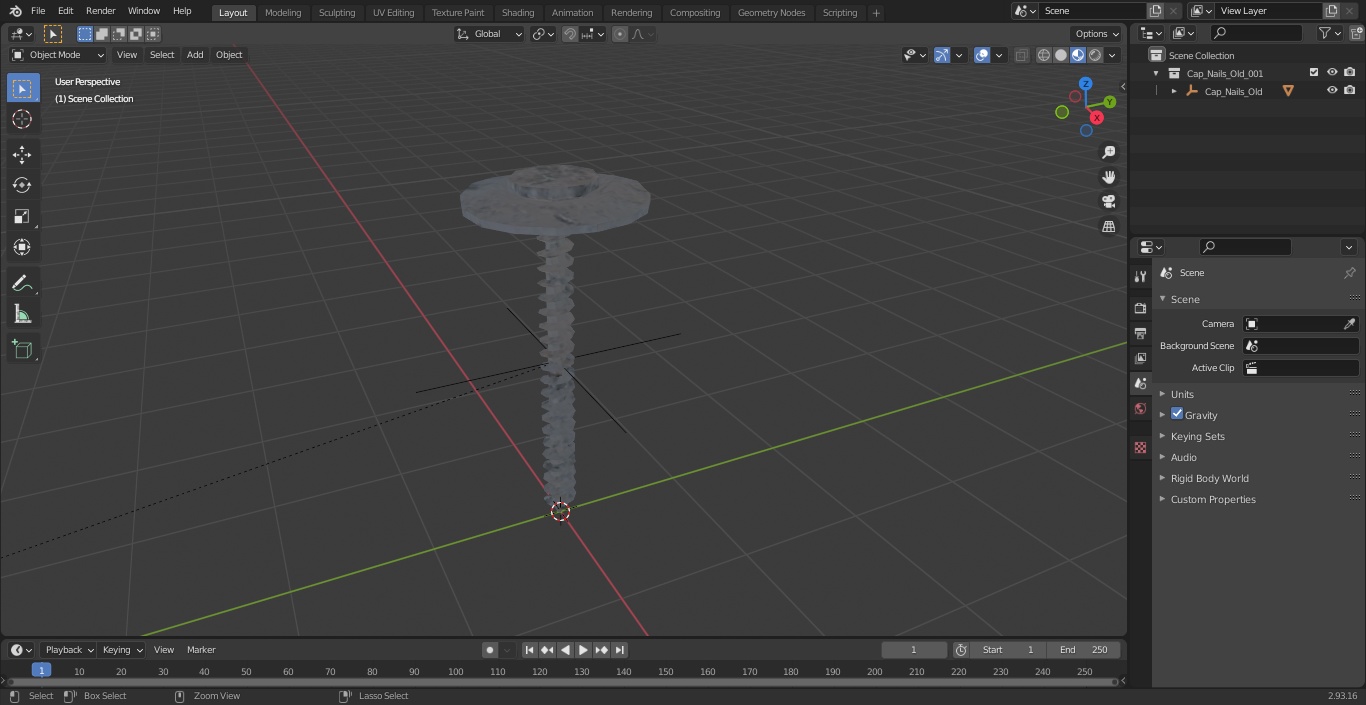Exclude Cap_Nails_Old_001 collection via checkbox
This screenshot has height=705, width=1366.
point(1314,73)
